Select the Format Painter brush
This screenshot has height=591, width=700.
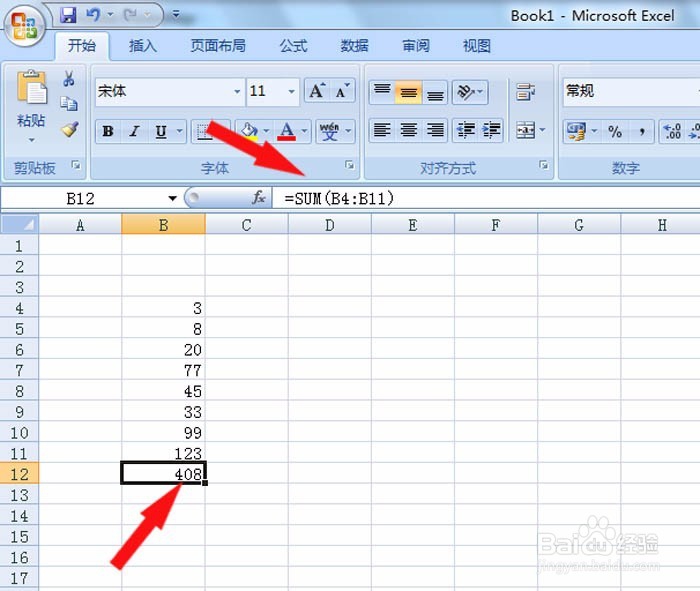coord(70,129)
